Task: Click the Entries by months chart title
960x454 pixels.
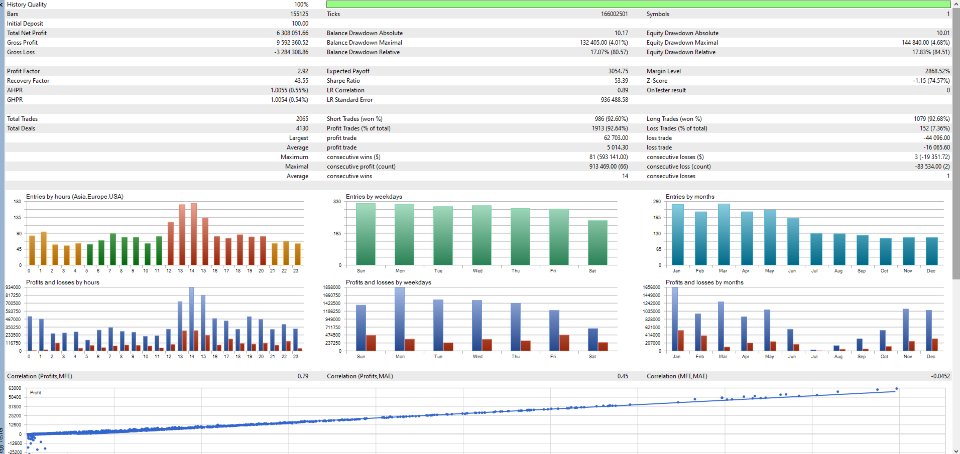Action: tap(689, 196)
